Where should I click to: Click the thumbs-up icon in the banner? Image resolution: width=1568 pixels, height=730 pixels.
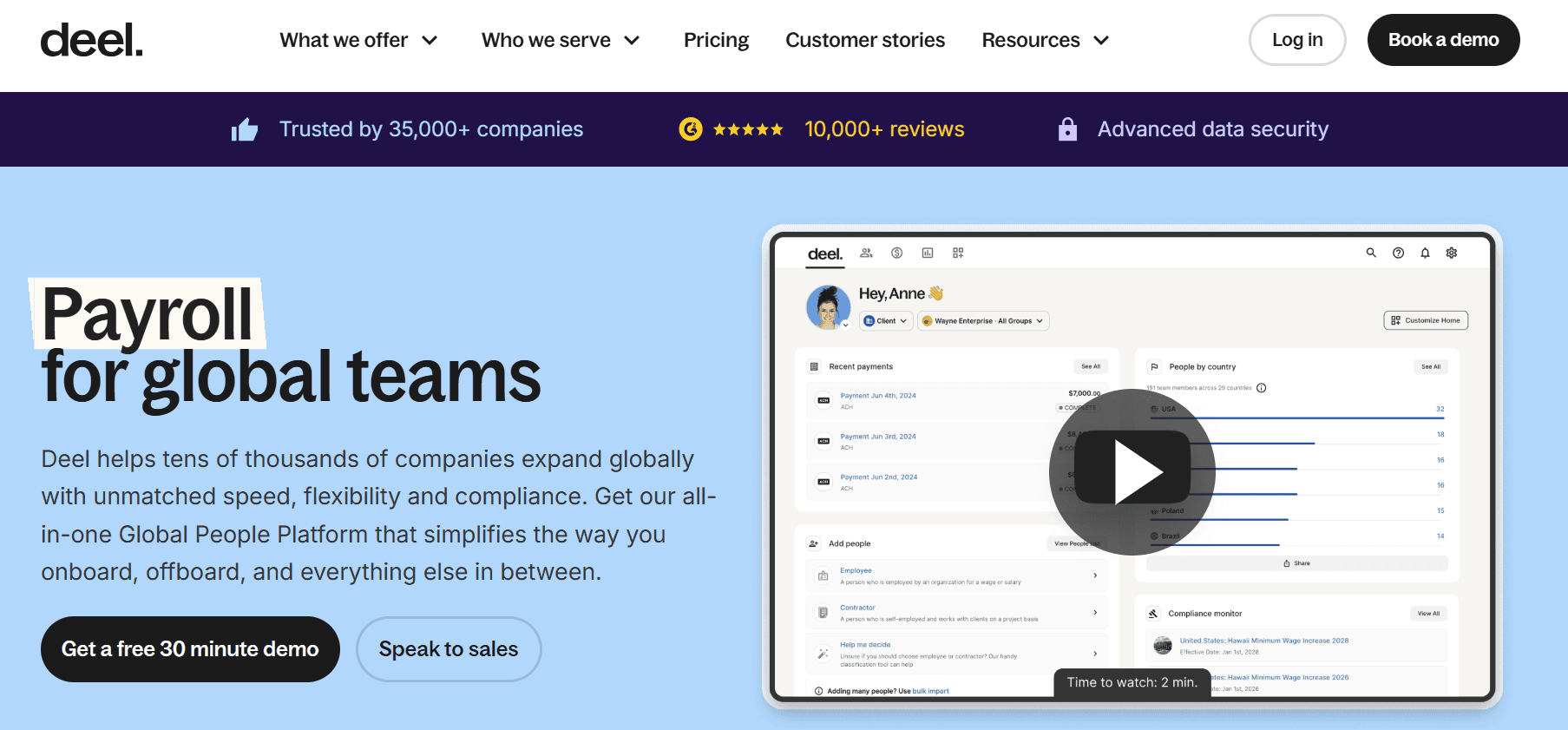click(245, 129)
